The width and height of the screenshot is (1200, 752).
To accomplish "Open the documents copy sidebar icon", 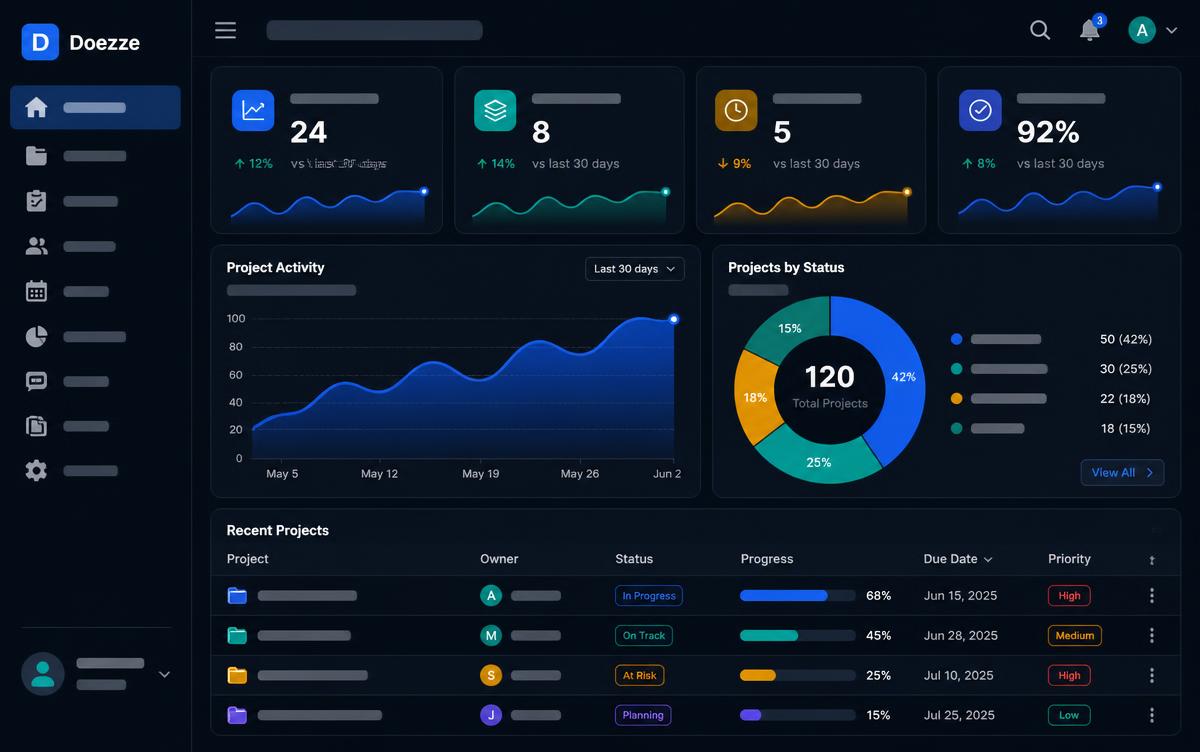I will click(x=36, y=426).
